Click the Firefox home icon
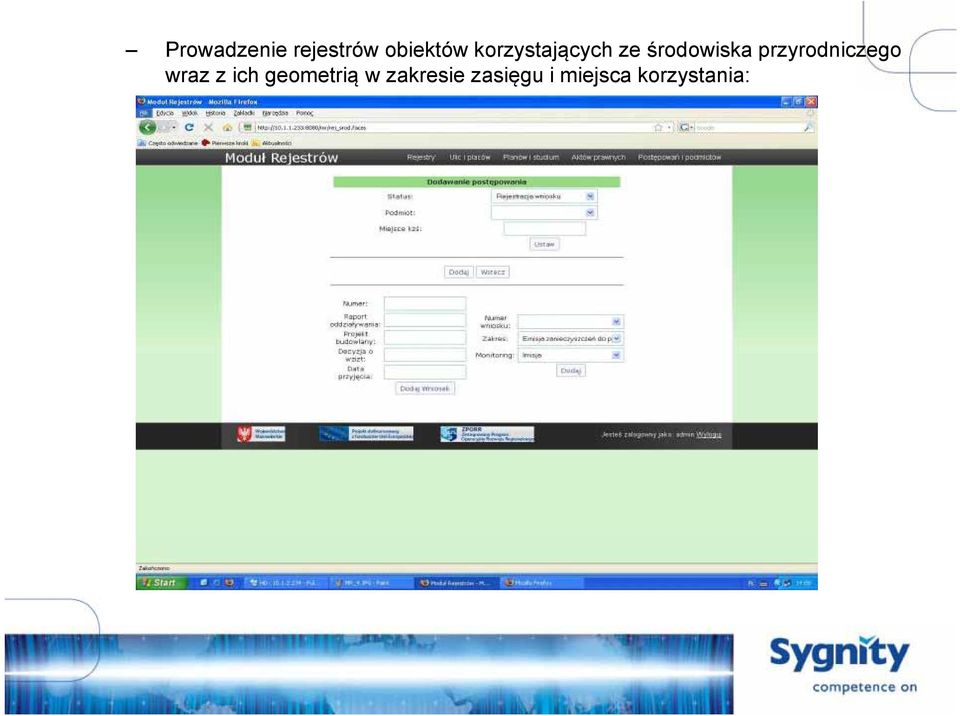 point(227,127)
